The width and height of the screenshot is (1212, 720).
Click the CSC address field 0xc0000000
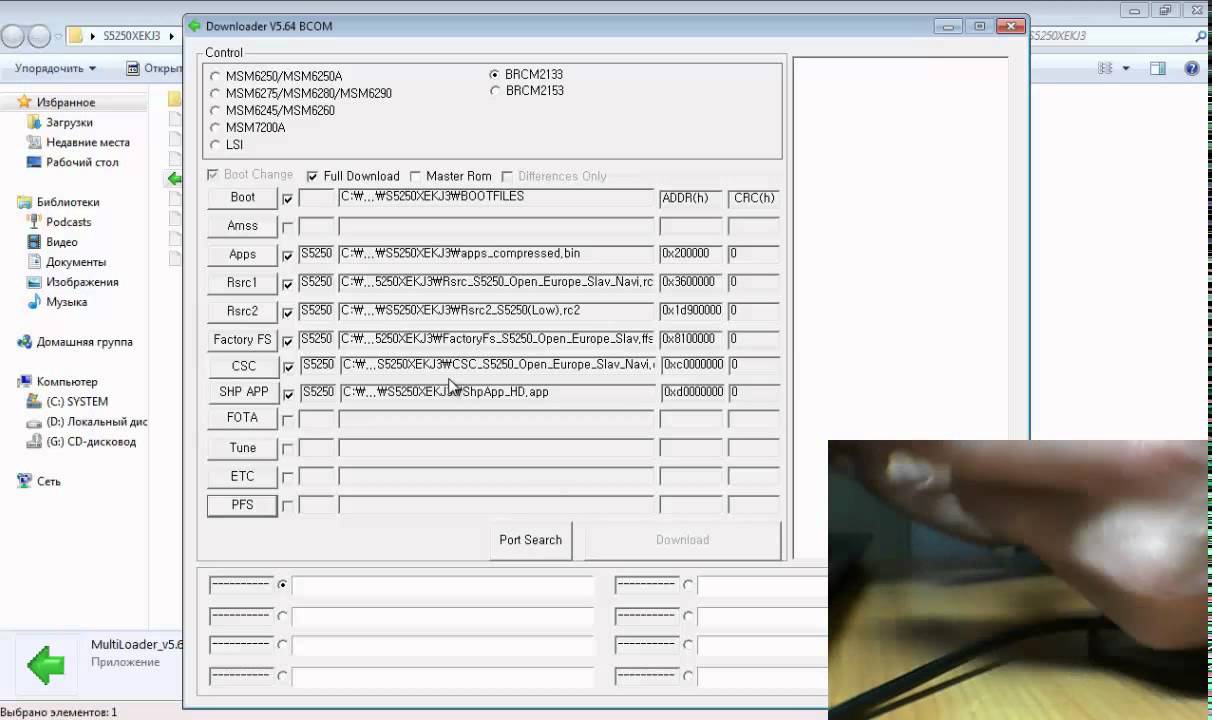tap(691, 365)
